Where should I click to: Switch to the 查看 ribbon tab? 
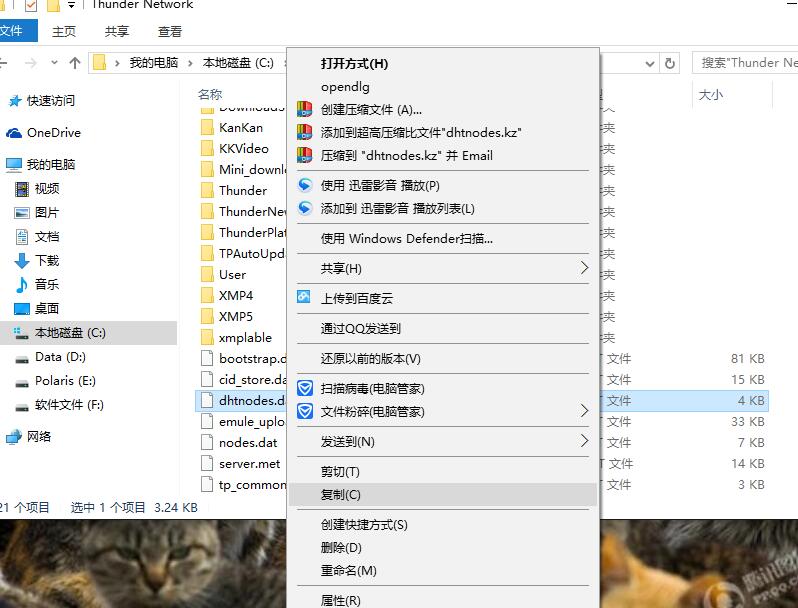click(x=169, y=32)
